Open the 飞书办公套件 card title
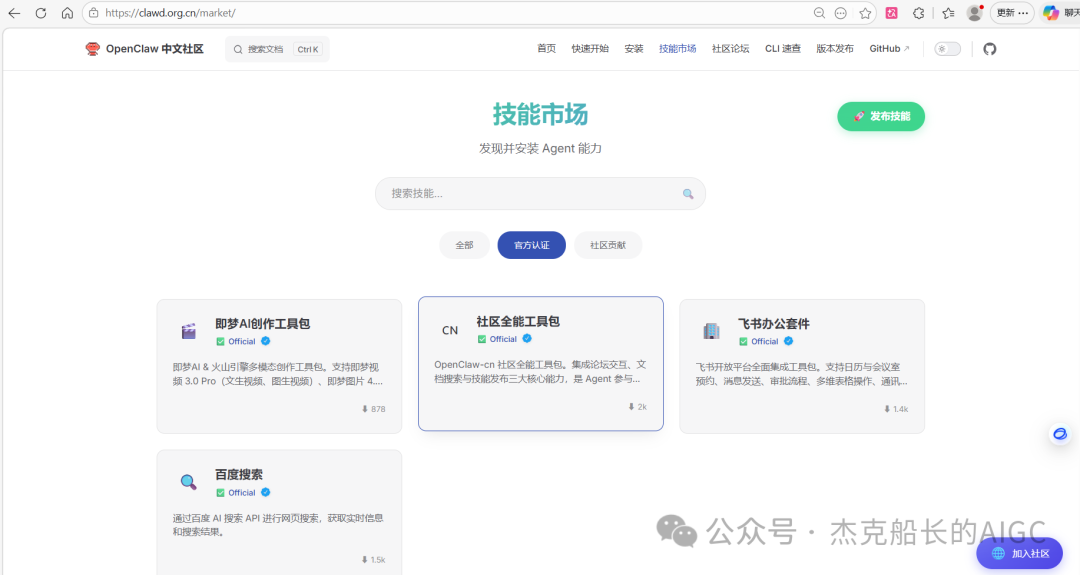 pos(773,324)
